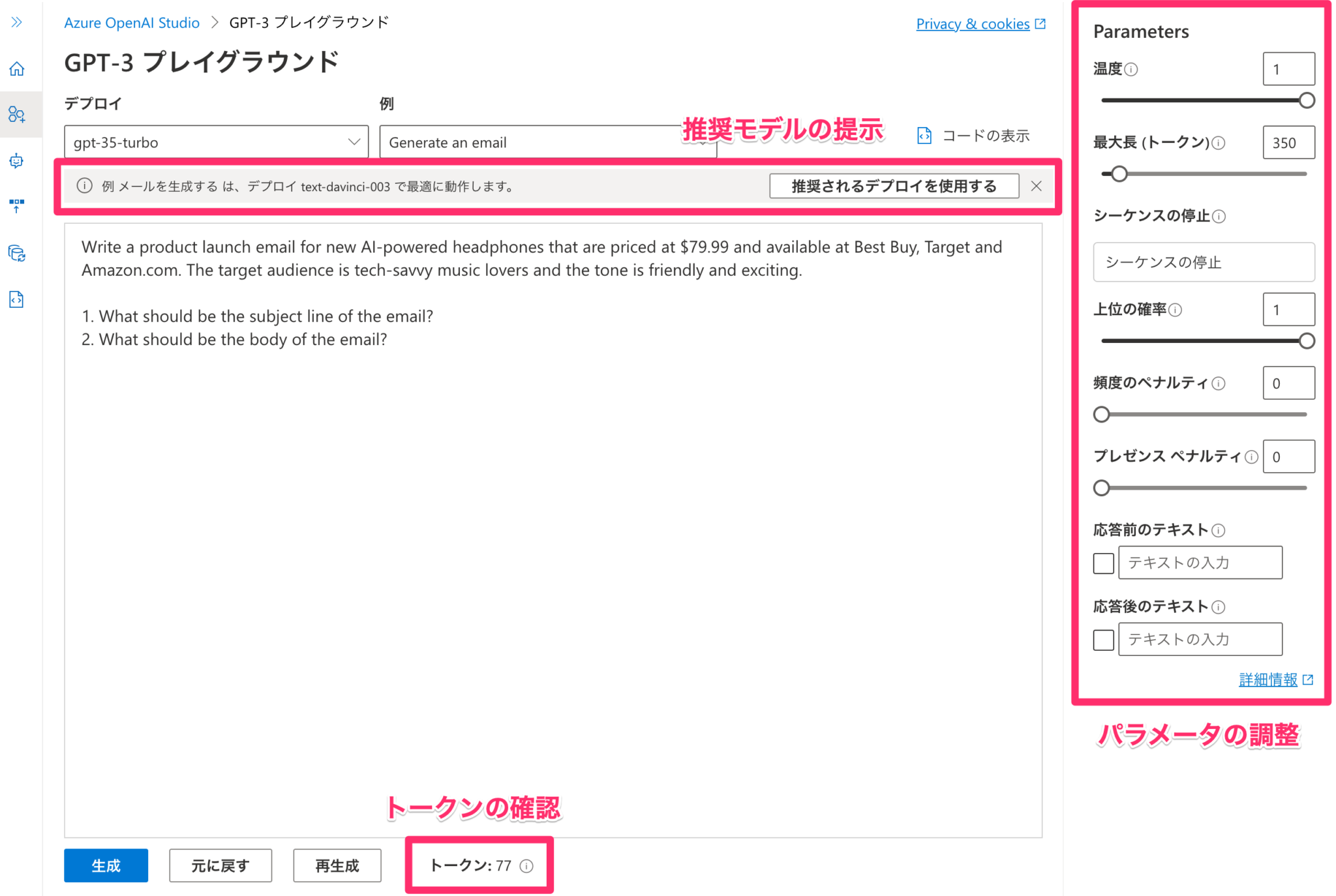Click the info icon beside トークン: 77
Image resolution: width=1336 pixels, height=896 pixels.
(526, 865)
